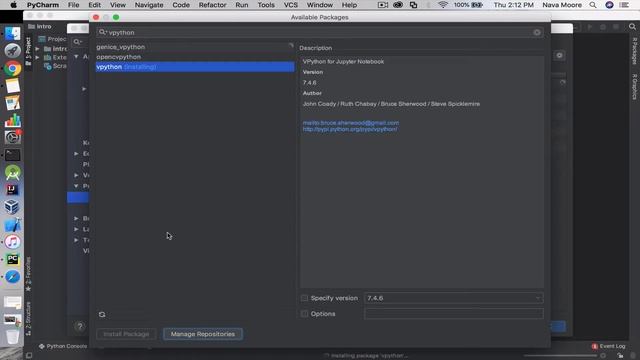The image size is (640, 360).
Task: Click the Install Package button
Action: click(126, 334)
